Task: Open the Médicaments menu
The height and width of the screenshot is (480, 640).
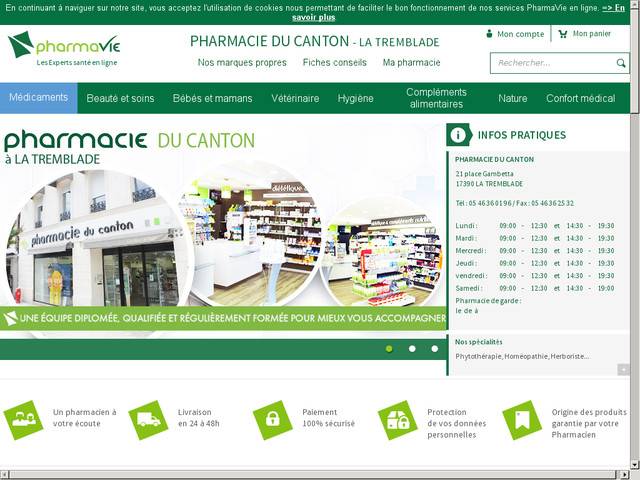Action: [x=38, y=98]
